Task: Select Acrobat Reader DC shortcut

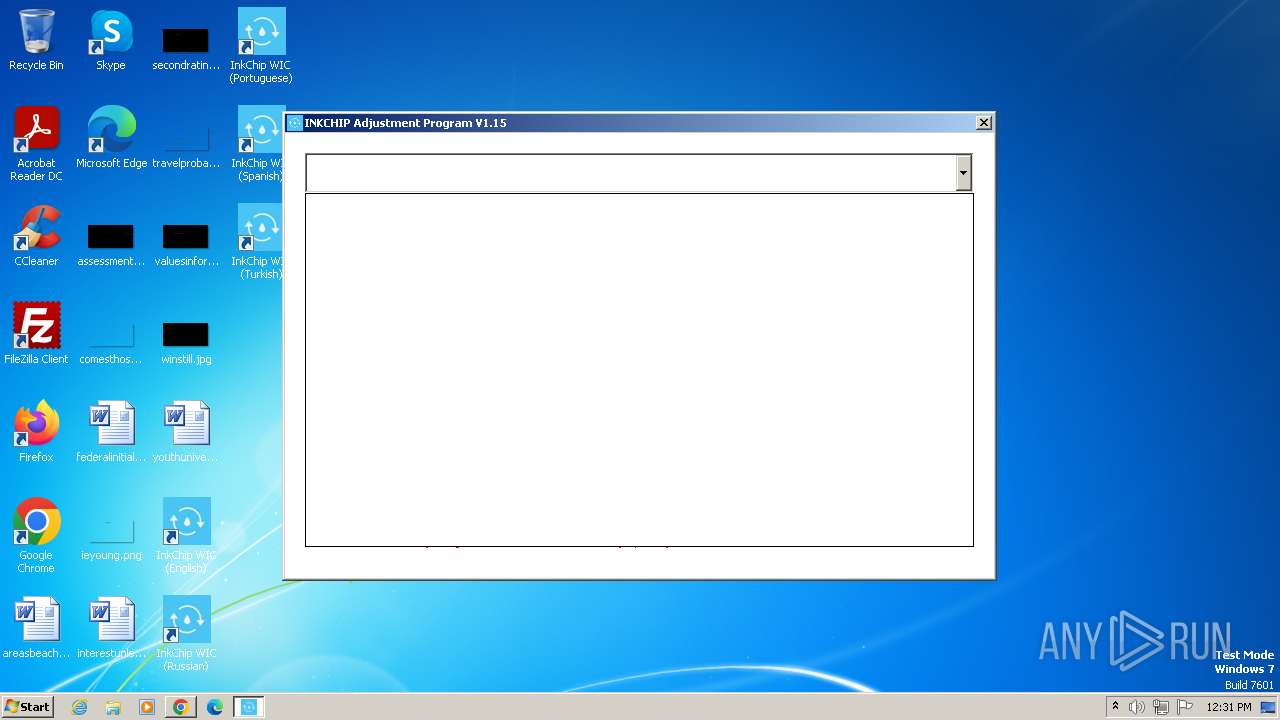Action: point(36,144)
